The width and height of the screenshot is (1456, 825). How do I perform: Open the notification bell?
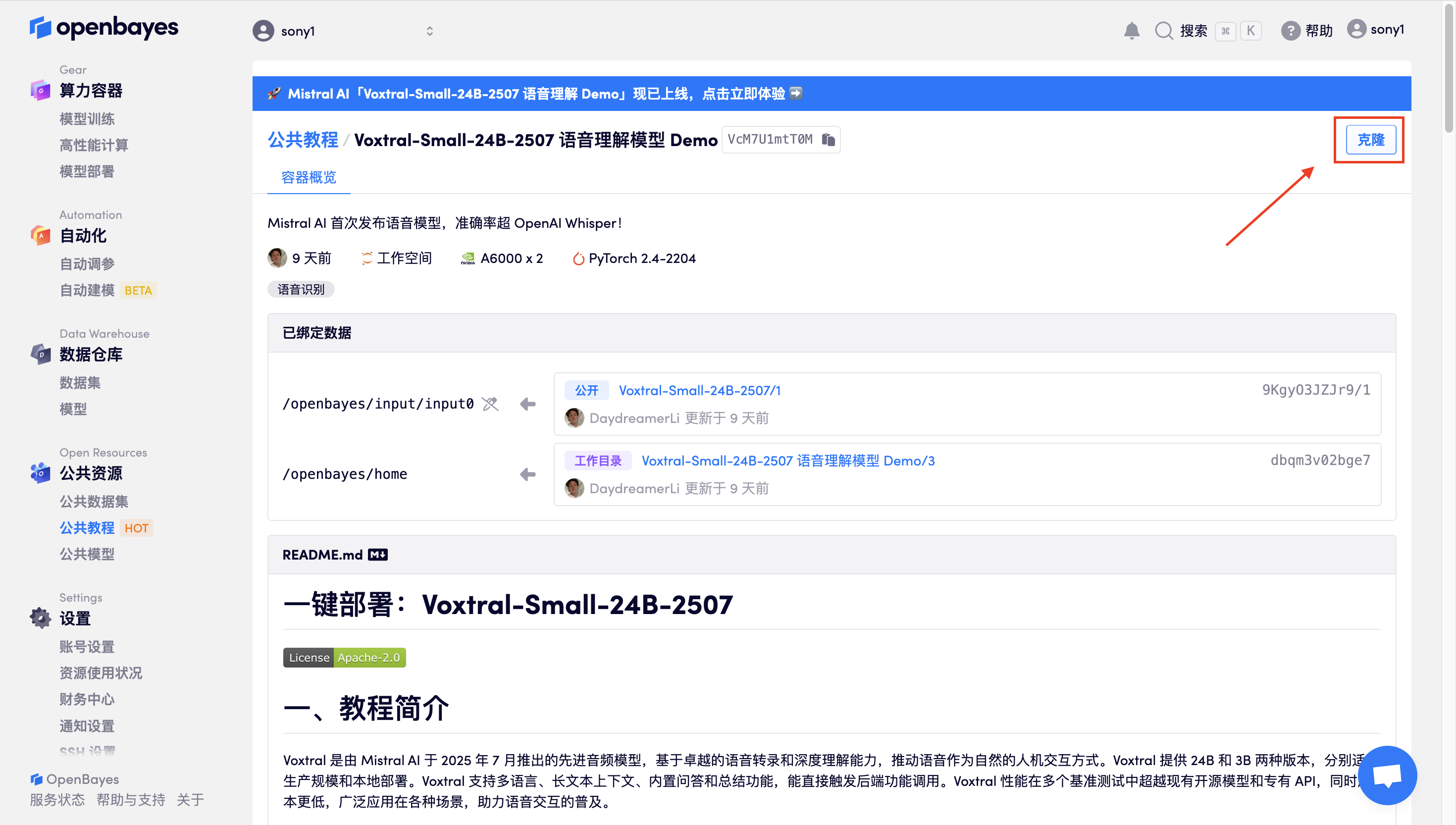1132,31
